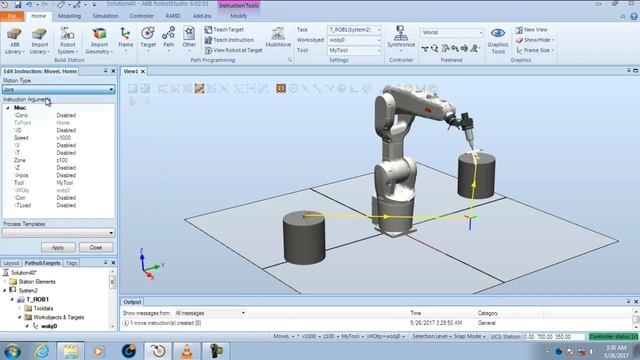Collapse the T_ROB1 tree node
The width and height of the screenshot is (640, 360).
point(12,300)
